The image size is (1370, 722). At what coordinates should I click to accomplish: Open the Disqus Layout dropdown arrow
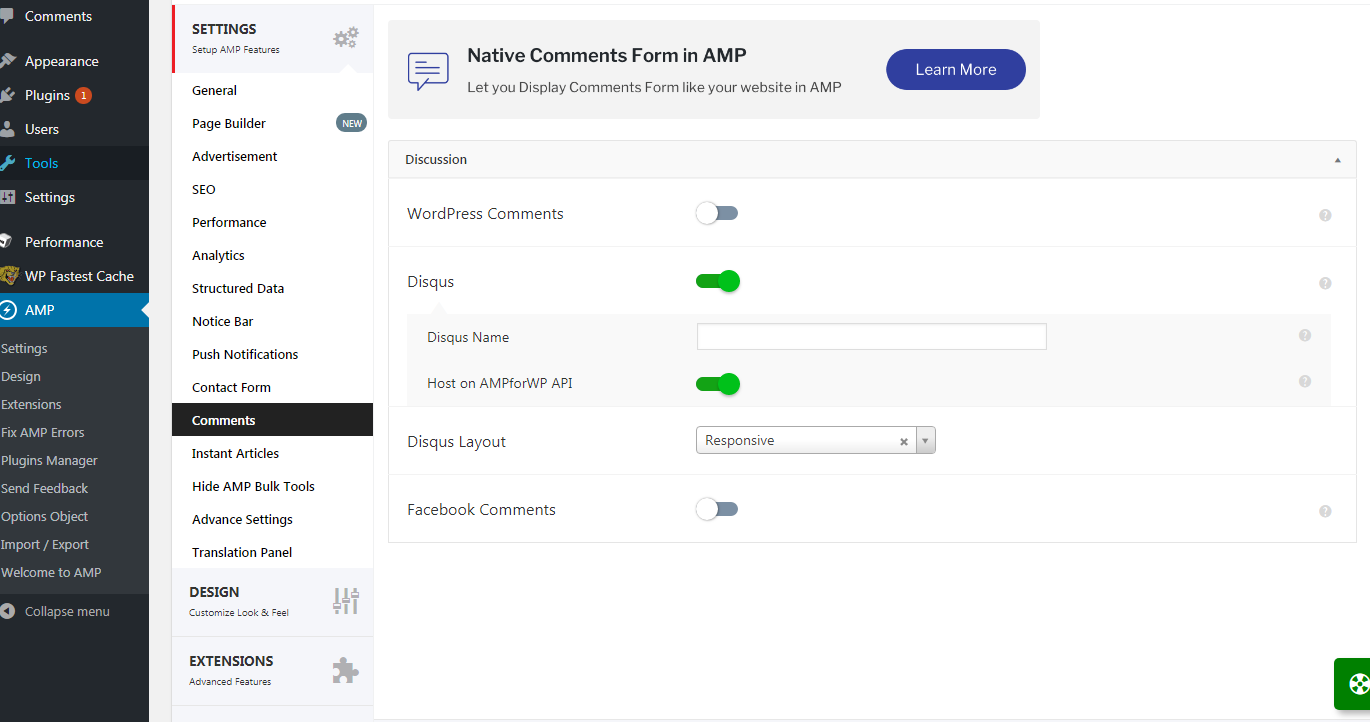(x=925, y=441)
